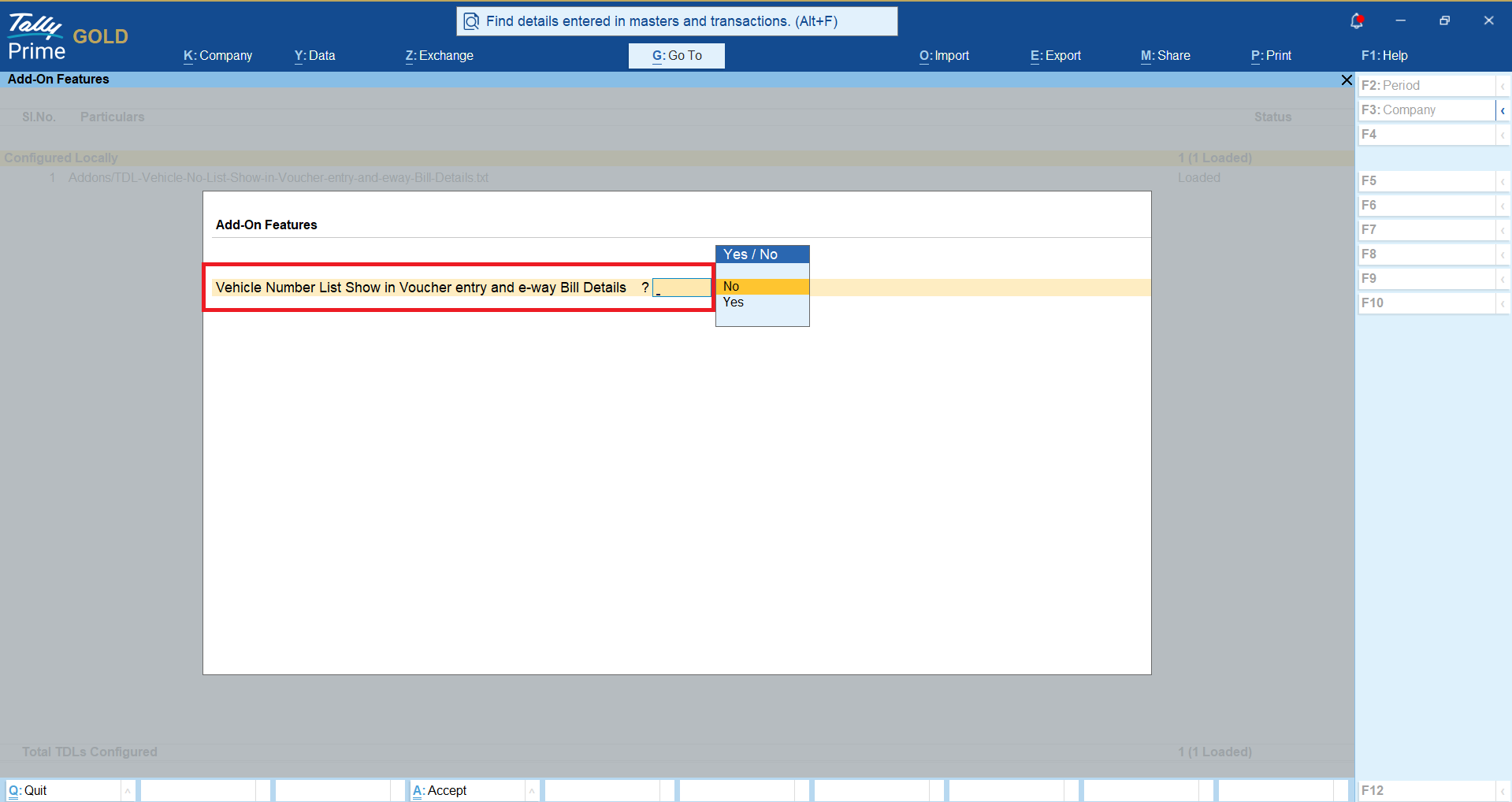
Task: Open the M: Share menu
Action: (1165, 55)
